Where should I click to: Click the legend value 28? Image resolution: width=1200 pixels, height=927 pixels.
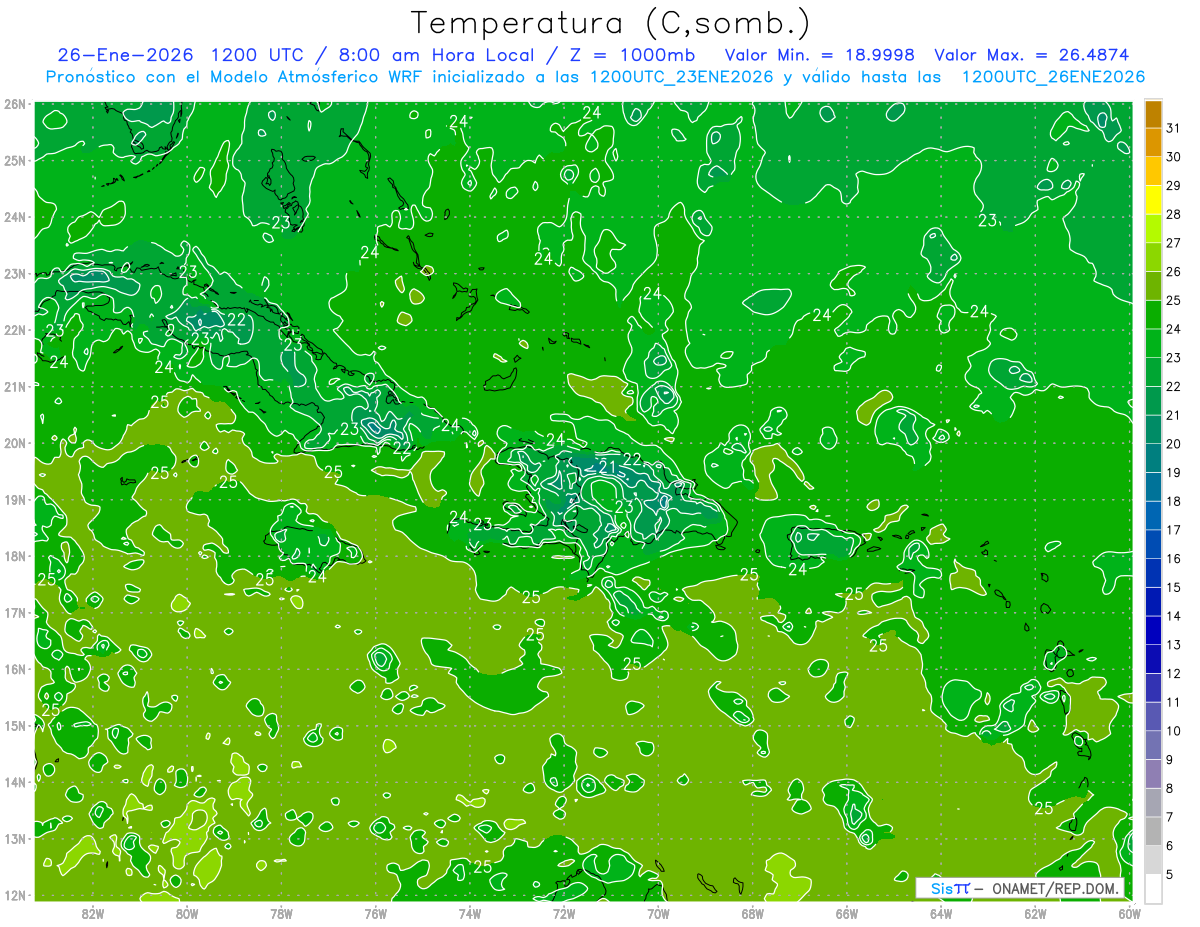click(x=1173, y=215)
